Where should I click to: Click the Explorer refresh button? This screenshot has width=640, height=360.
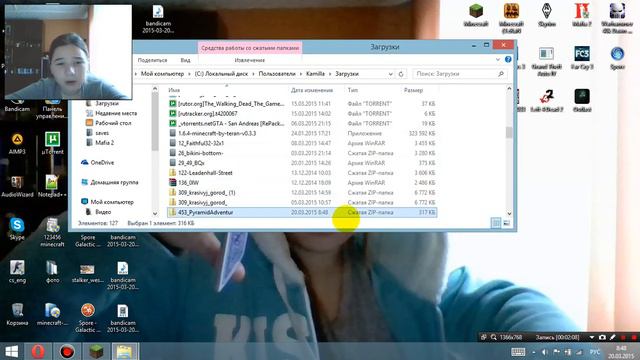(x=401, y=74)
